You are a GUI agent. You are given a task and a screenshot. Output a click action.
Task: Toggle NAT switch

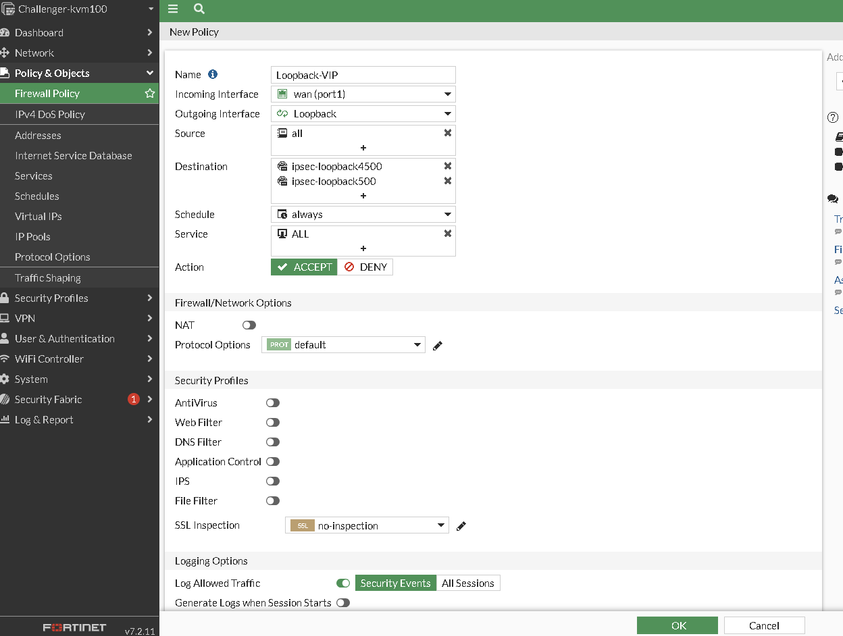pos(249,325)
